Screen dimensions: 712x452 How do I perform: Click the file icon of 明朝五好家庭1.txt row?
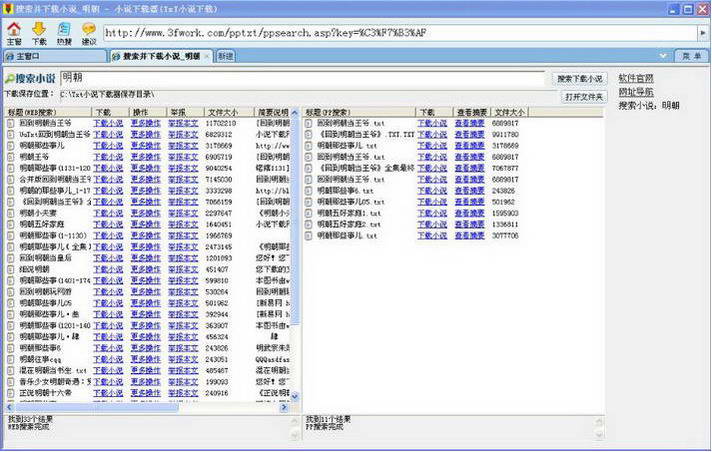click(309, 213)
